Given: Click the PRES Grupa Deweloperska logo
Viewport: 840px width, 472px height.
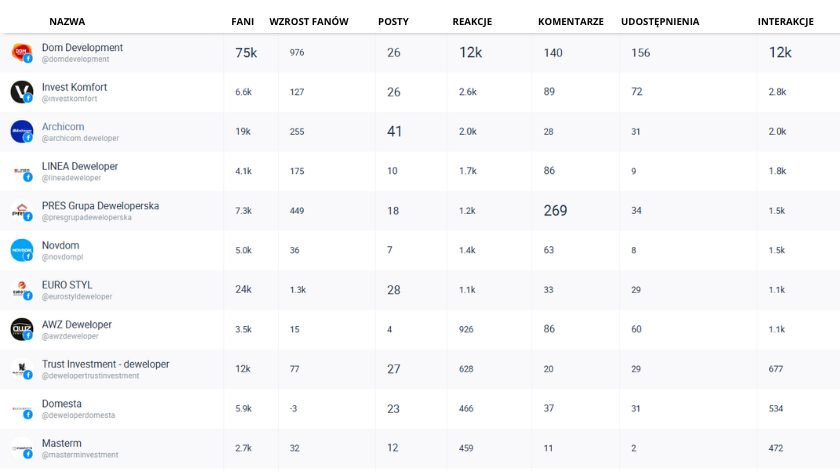Looking at the screenshot, I should point(21,211).
